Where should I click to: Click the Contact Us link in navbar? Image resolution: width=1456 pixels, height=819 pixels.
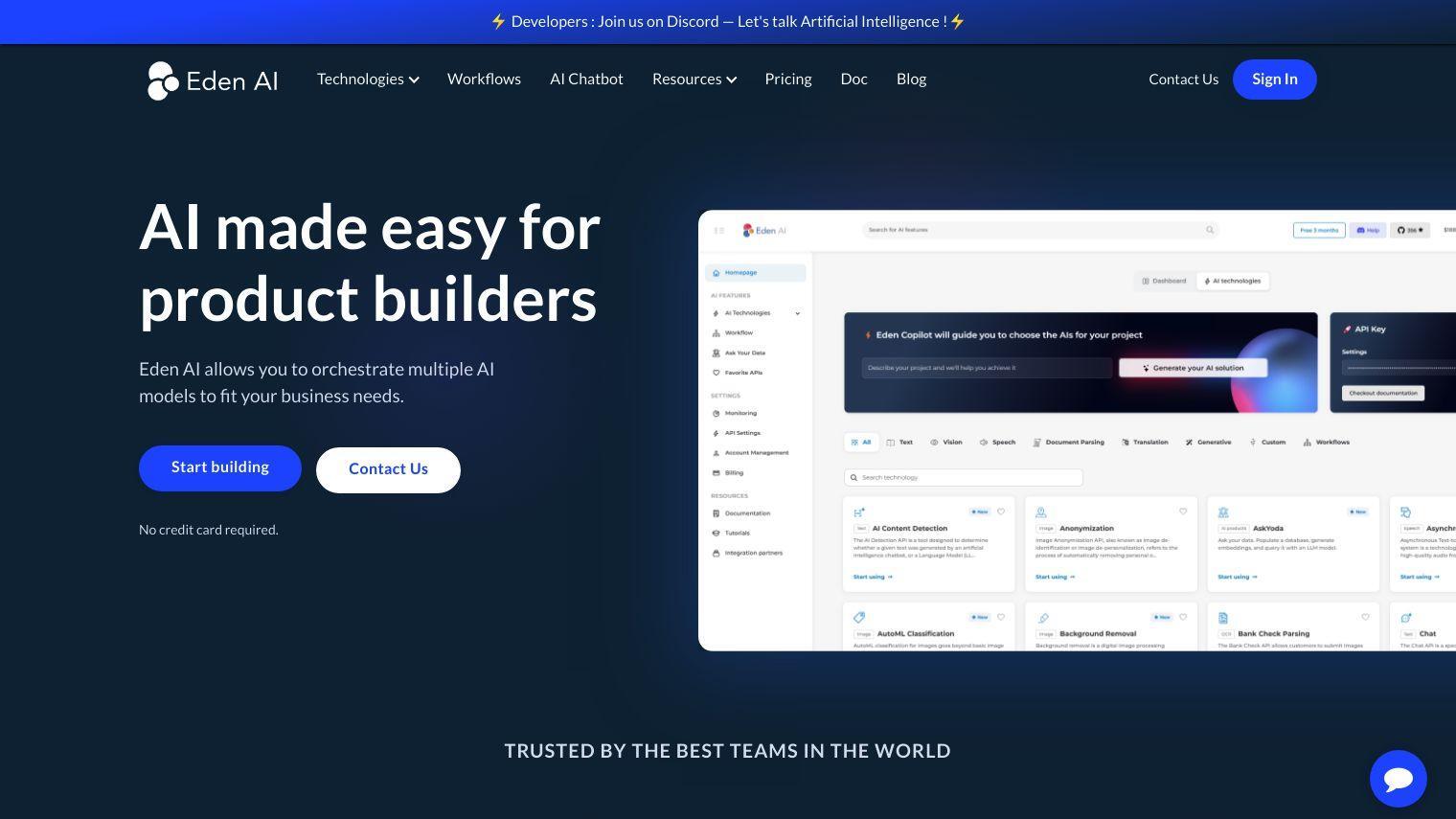(1184, 80)
